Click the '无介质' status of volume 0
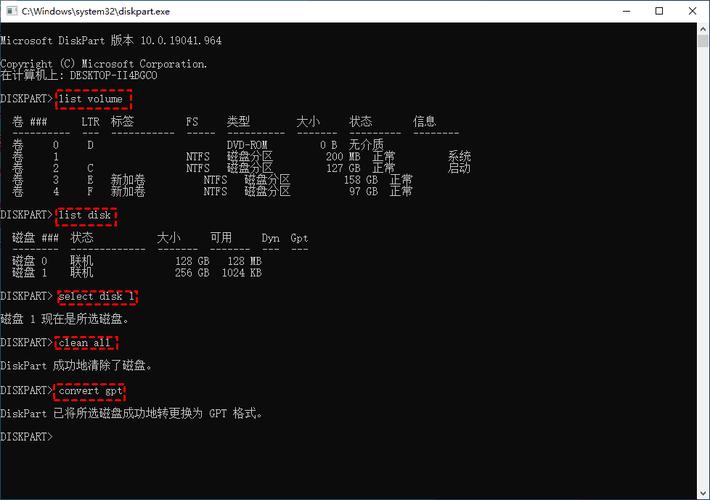This screenshot has width=710, height=500. [x=366, y=145]
